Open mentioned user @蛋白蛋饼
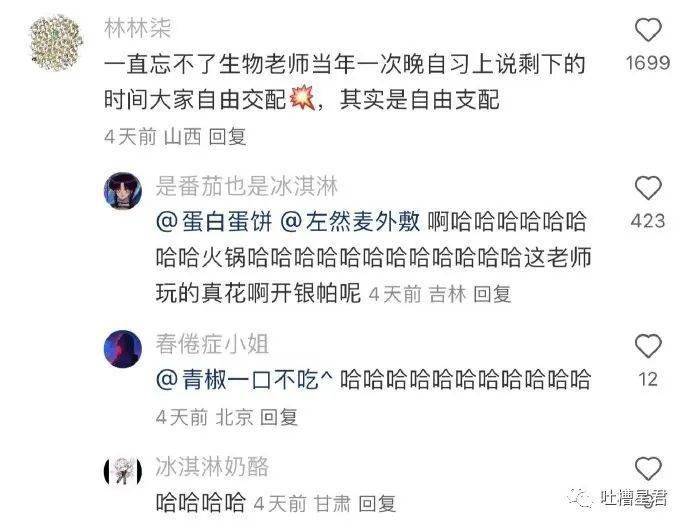 coord(215,221)
